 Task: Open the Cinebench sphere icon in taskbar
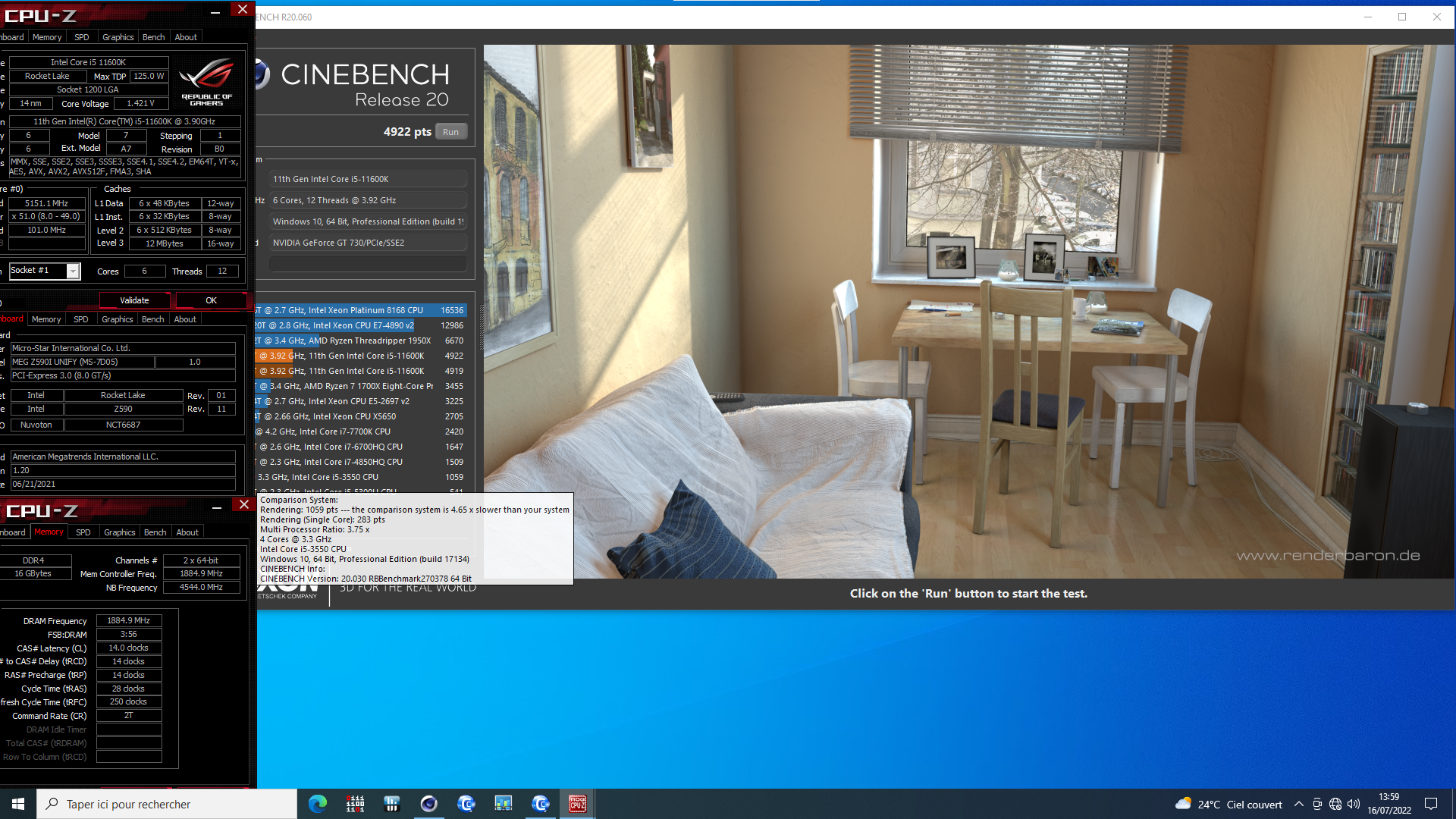point(429,804)
